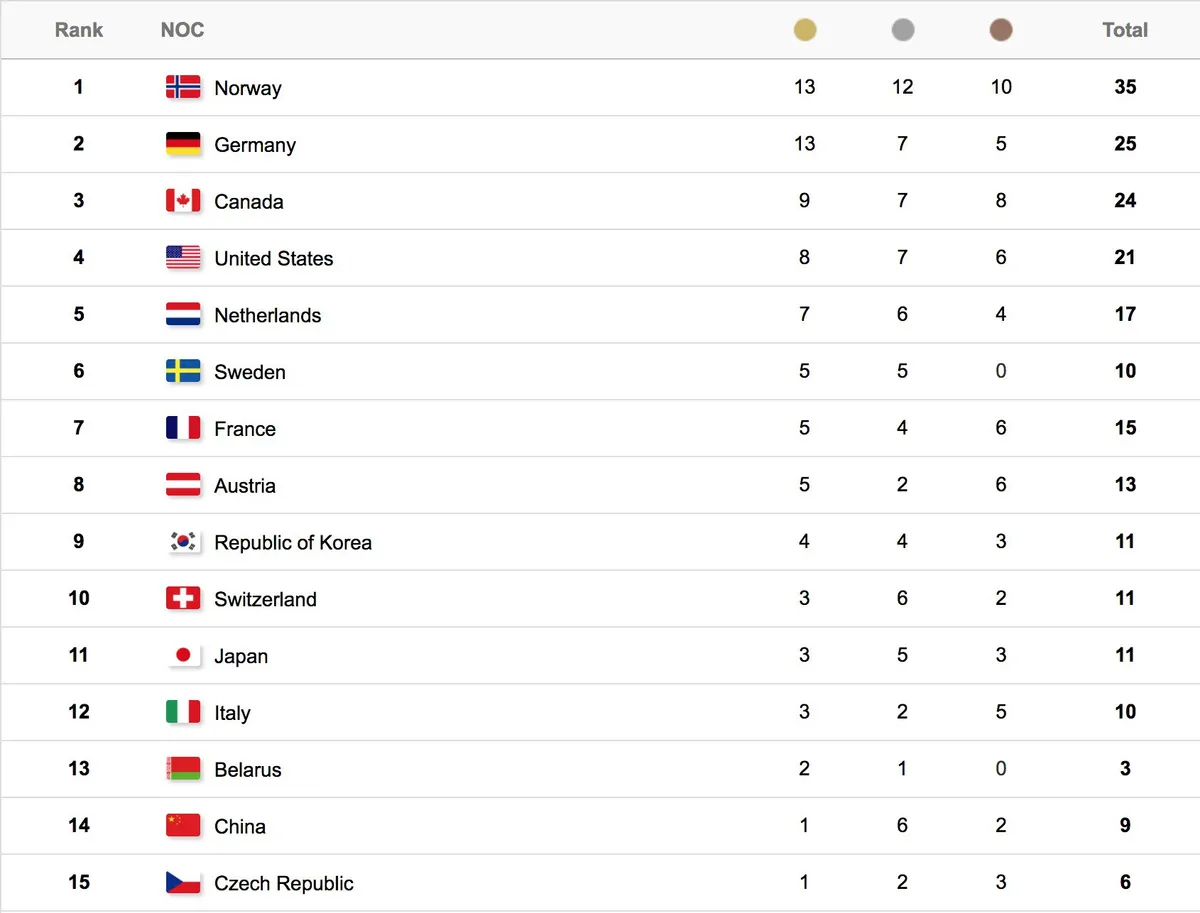Open the France country name link

click(x=245, y=429)
